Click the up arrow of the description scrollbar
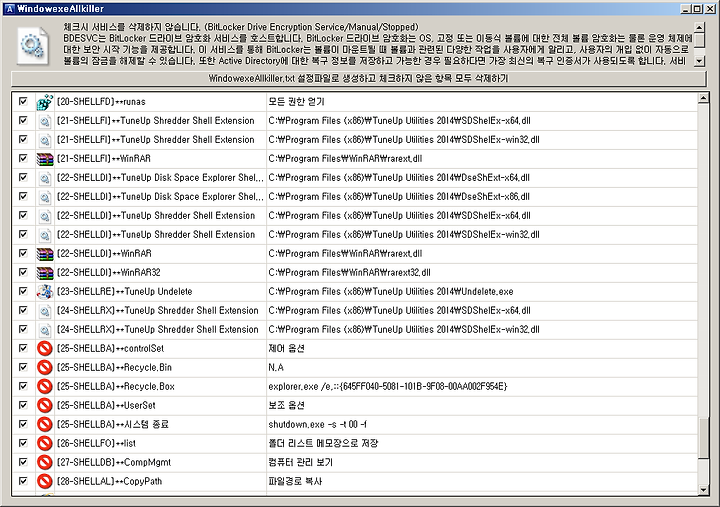The image size is (720, 507). [699, 28]
